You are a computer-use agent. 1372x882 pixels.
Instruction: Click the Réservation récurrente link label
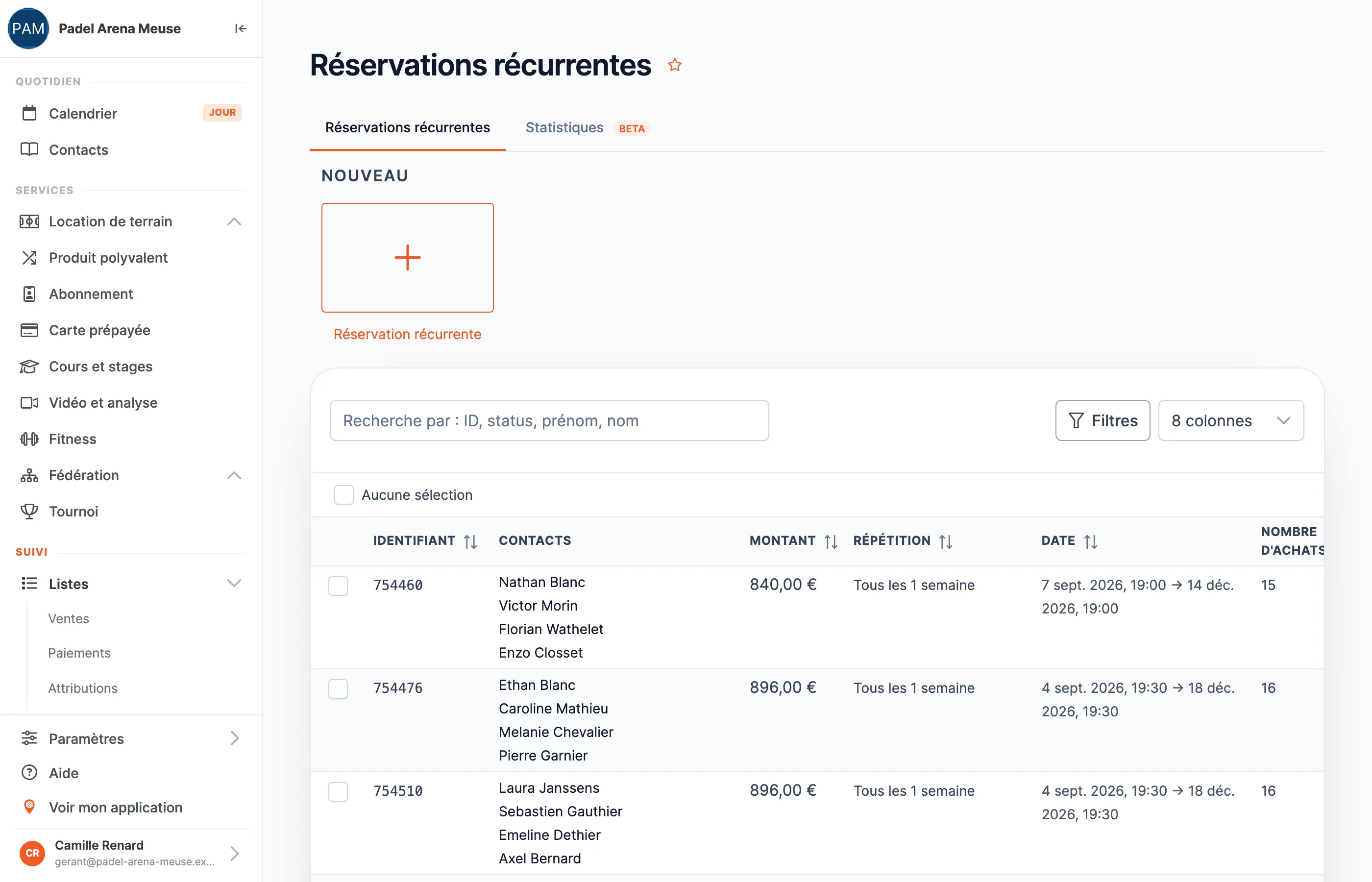point(408,335)
